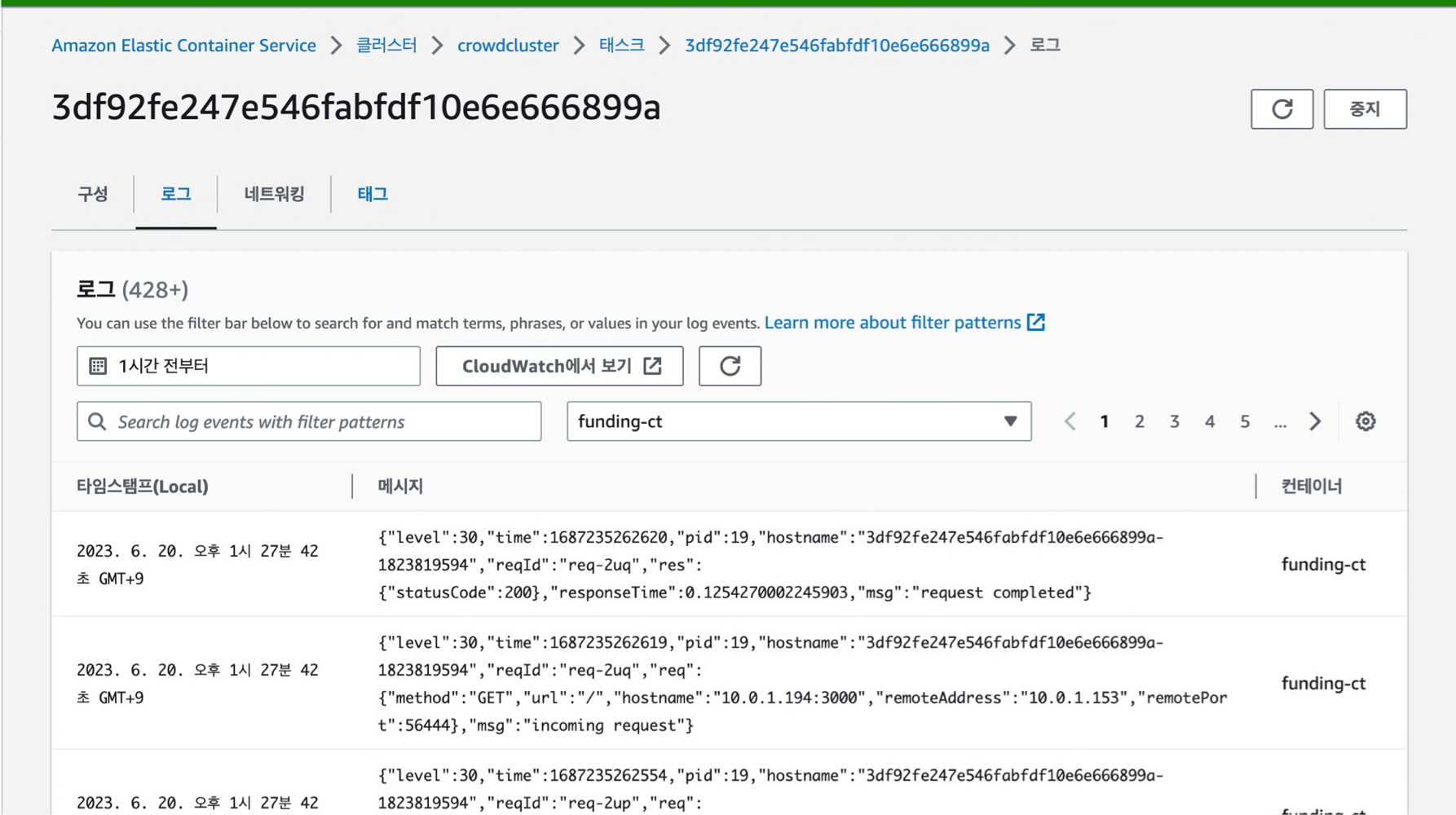Click the 메시지 column header
1456x815 pixels.
pos(400,487)
